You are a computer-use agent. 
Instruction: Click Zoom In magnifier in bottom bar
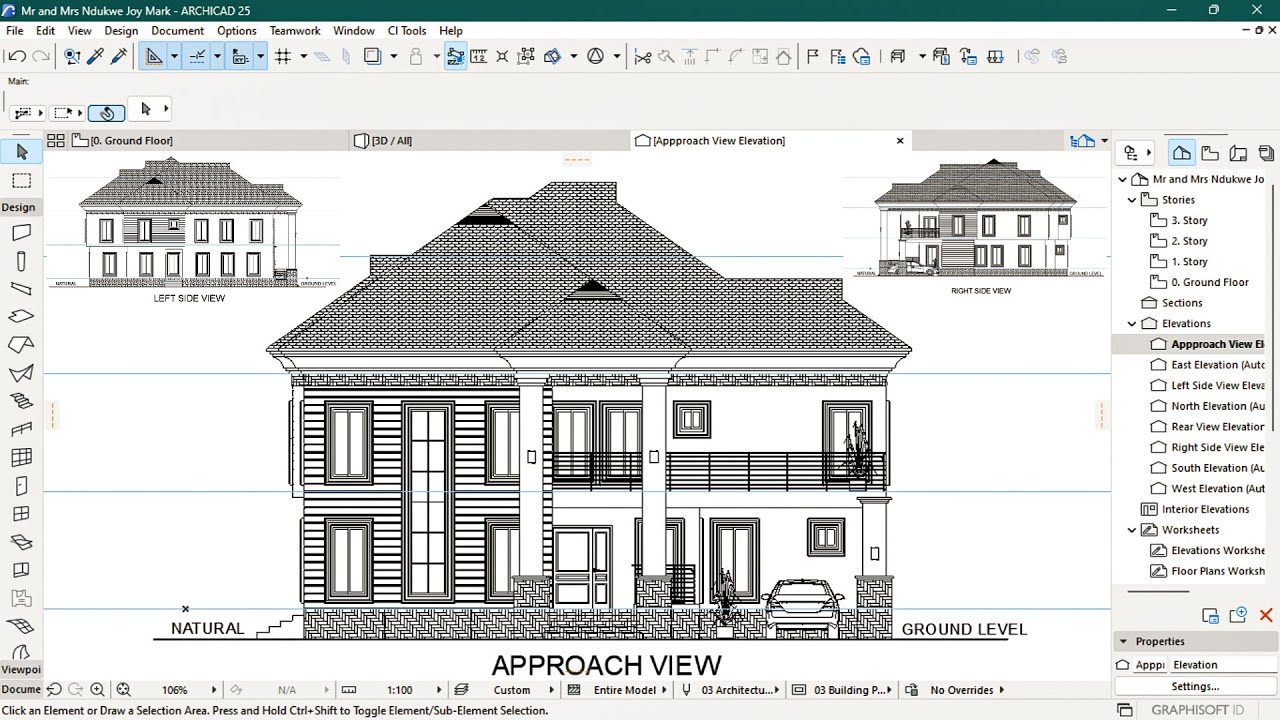click(x=97, y=690)
